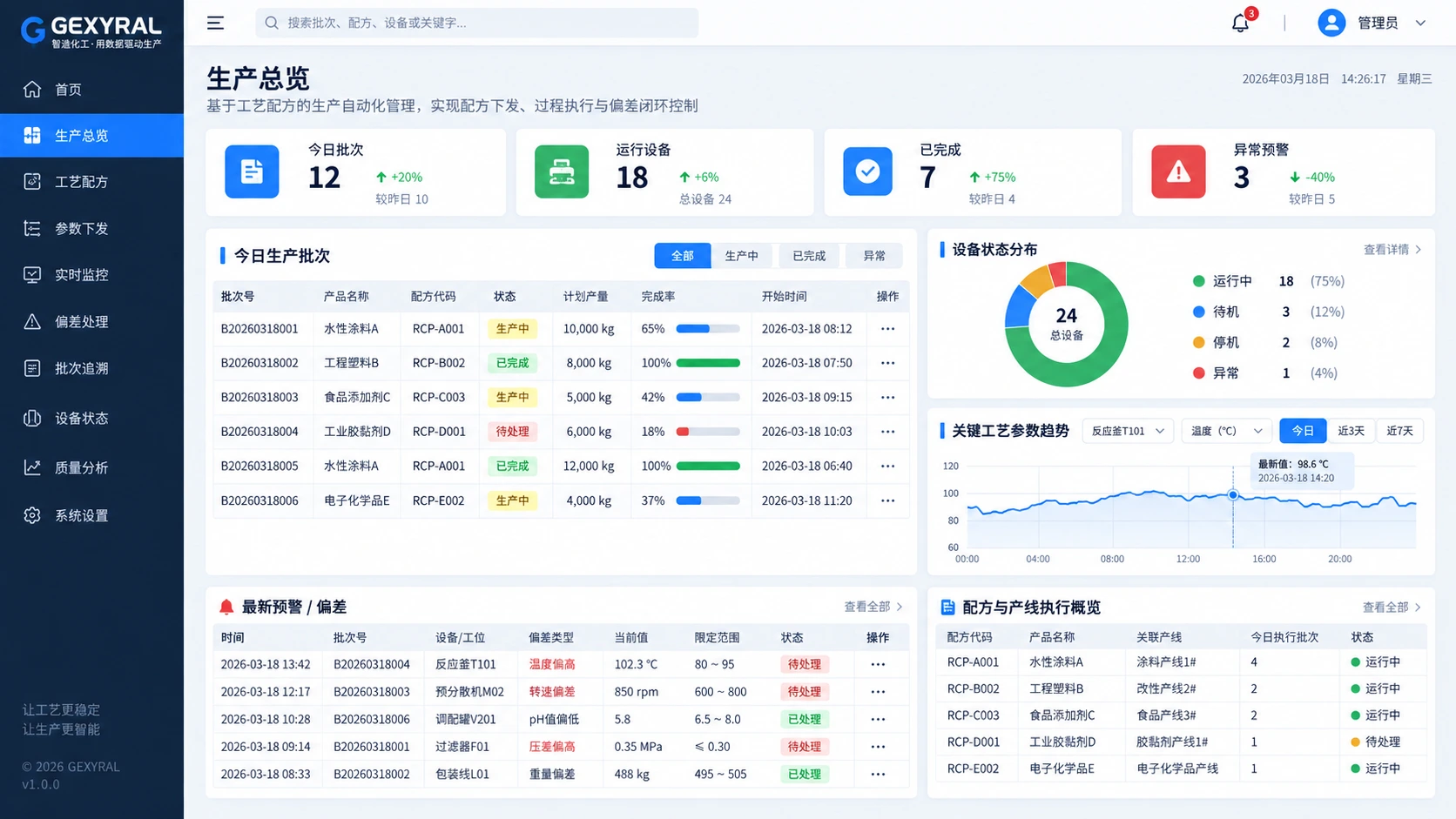This screenshot has height=819, width=1456.
Task: Select the 异常 batch filter tab
Action: [x=874, y=256]
